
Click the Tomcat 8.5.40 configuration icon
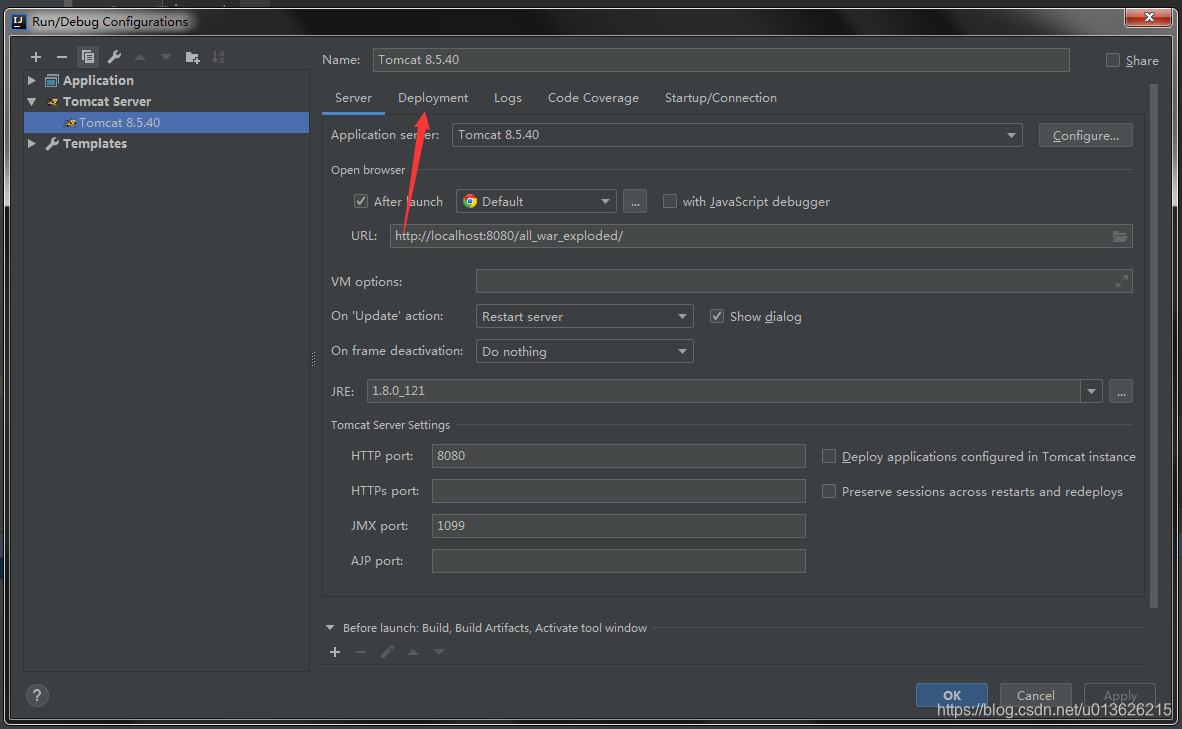click(x=70, y=123)
